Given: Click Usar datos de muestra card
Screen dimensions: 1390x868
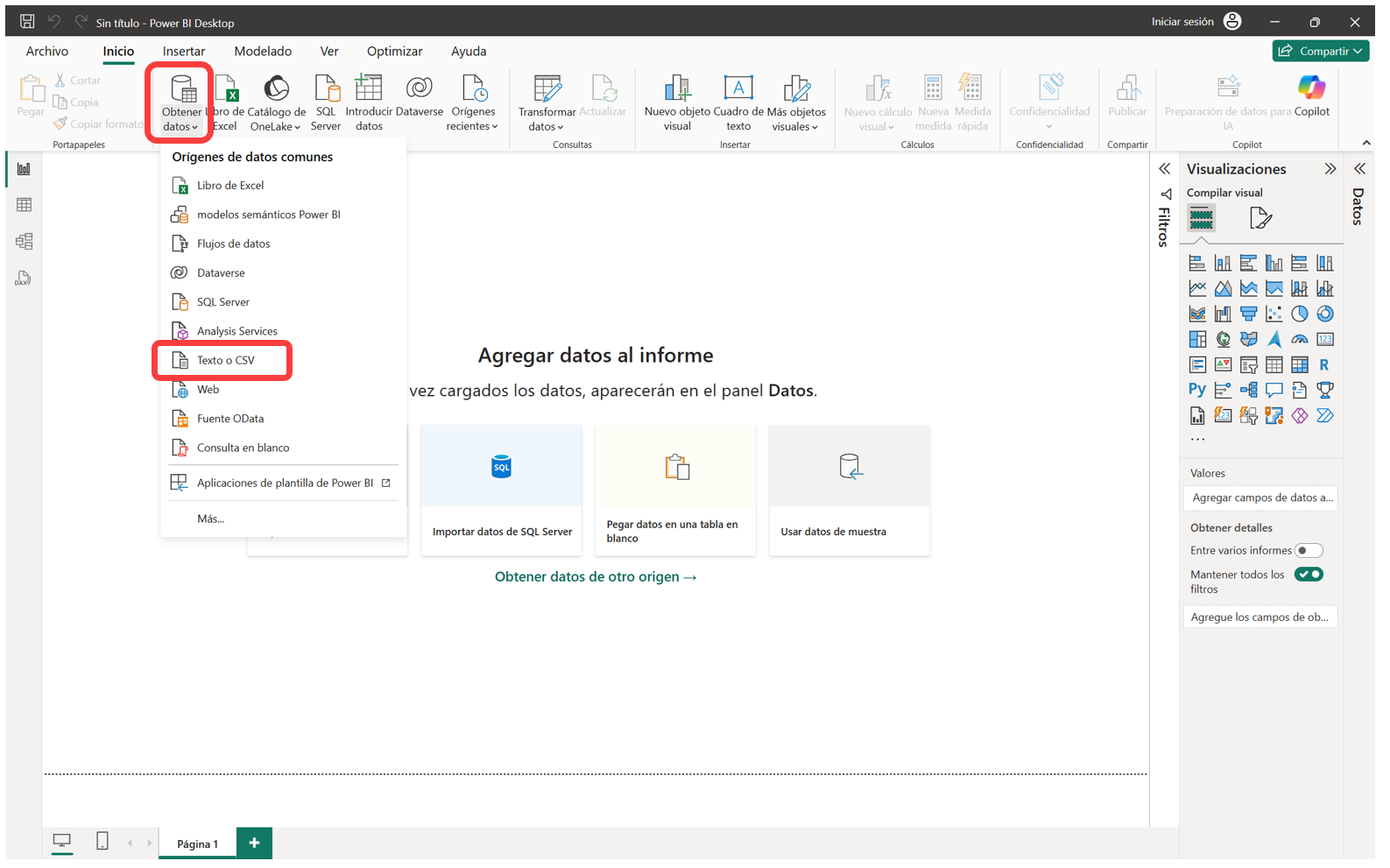Looking at the screenshot, I should (850, 490).
